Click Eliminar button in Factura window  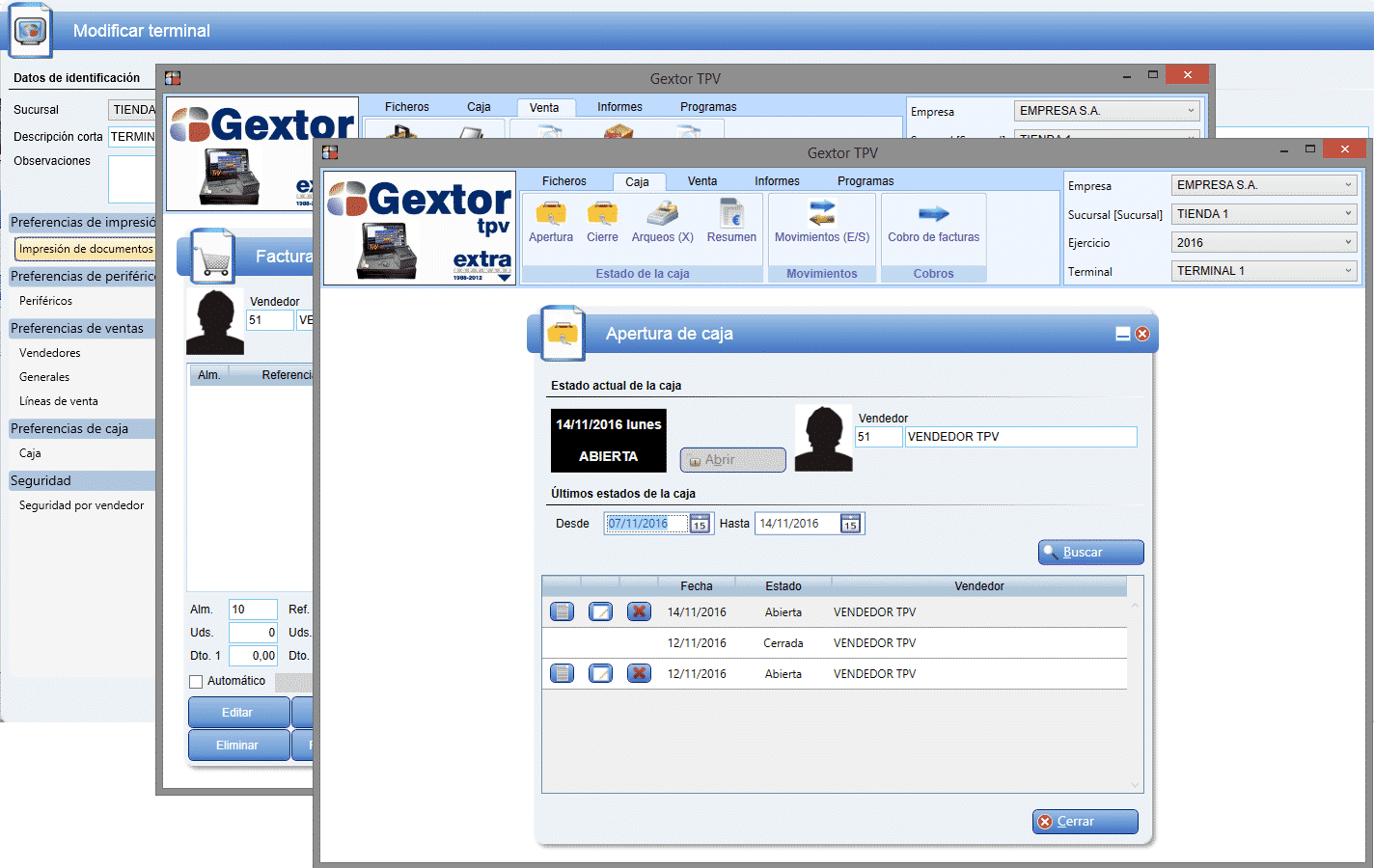(x=238, y=746)
